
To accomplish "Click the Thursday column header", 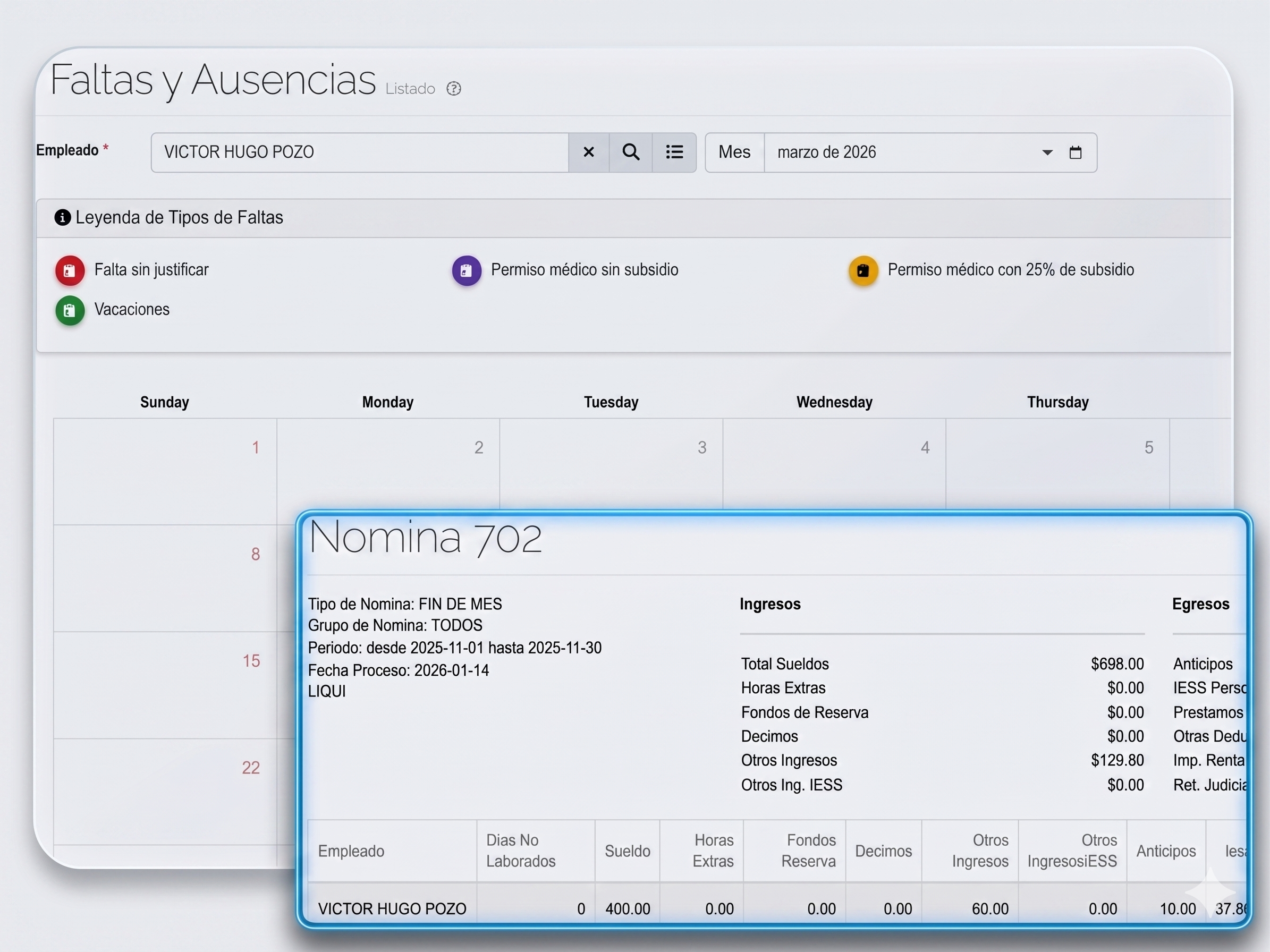I will tap(1057, 402).
